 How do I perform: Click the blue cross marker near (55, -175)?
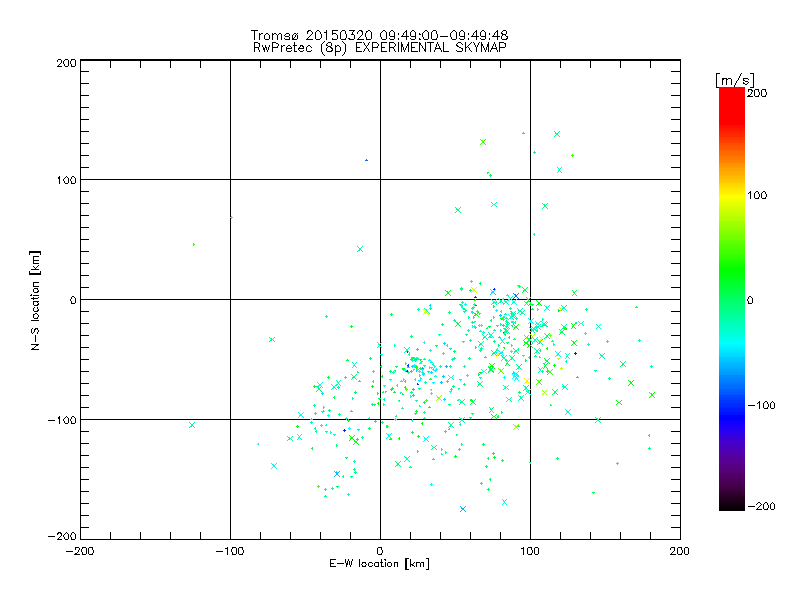463,509
